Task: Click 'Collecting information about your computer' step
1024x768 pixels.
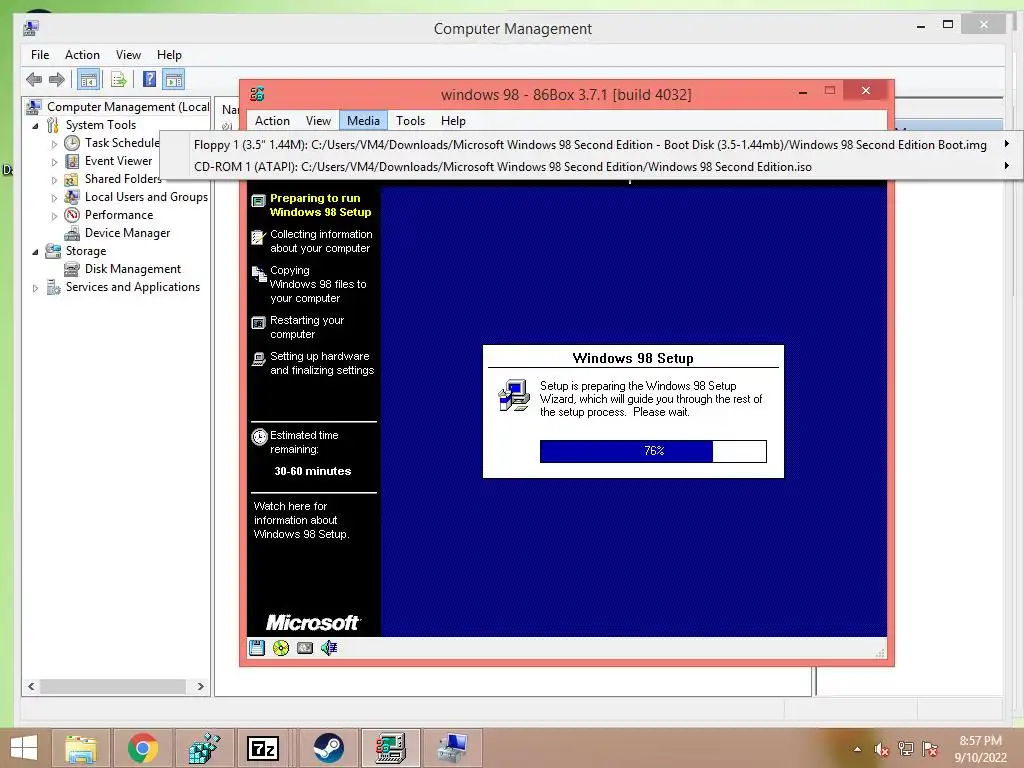Action: point(321,241)
